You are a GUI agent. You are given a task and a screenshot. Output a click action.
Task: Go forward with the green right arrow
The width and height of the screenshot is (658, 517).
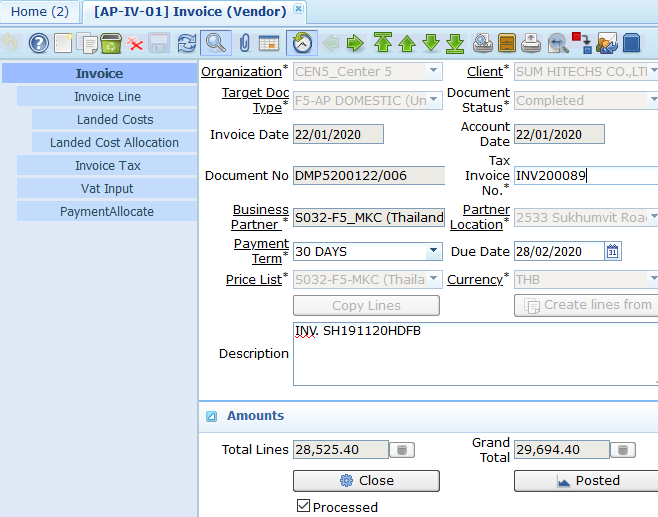(x=355, y=43)
